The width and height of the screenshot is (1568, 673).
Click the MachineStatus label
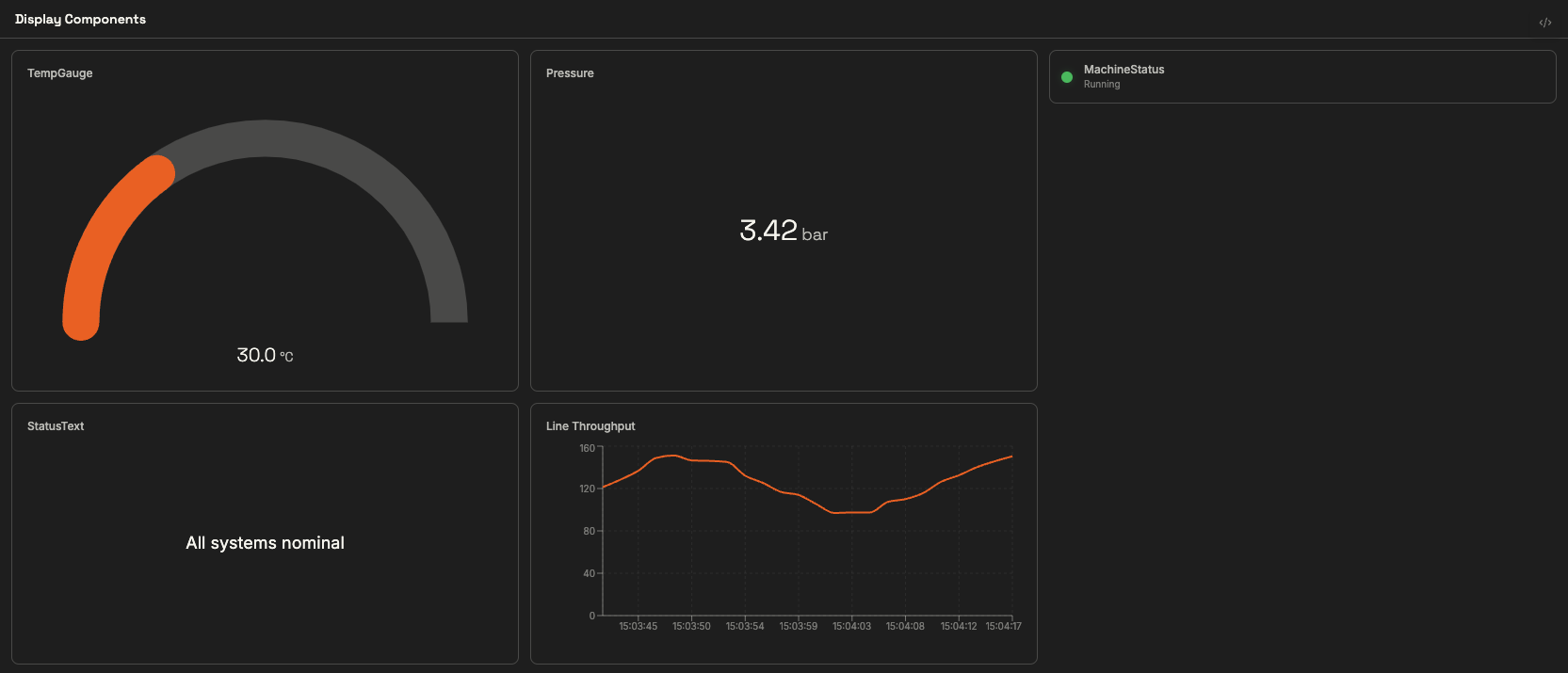pos(1123,70)
